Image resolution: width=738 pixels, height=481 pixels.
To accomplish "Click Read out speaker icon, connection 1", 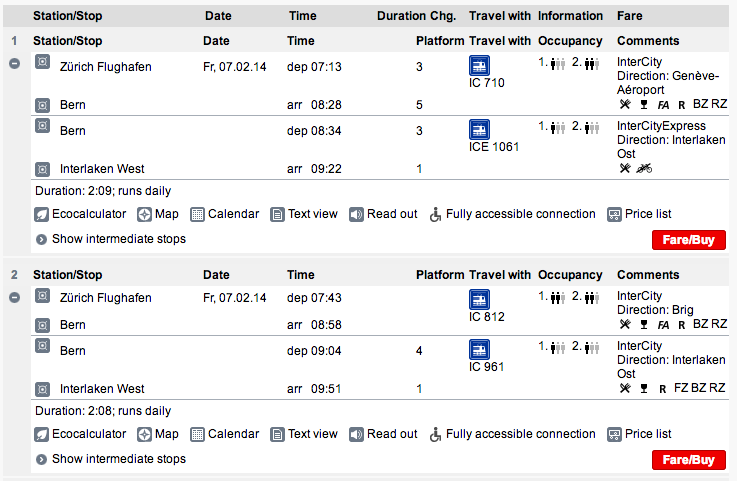I will click(x=356, y=215).
